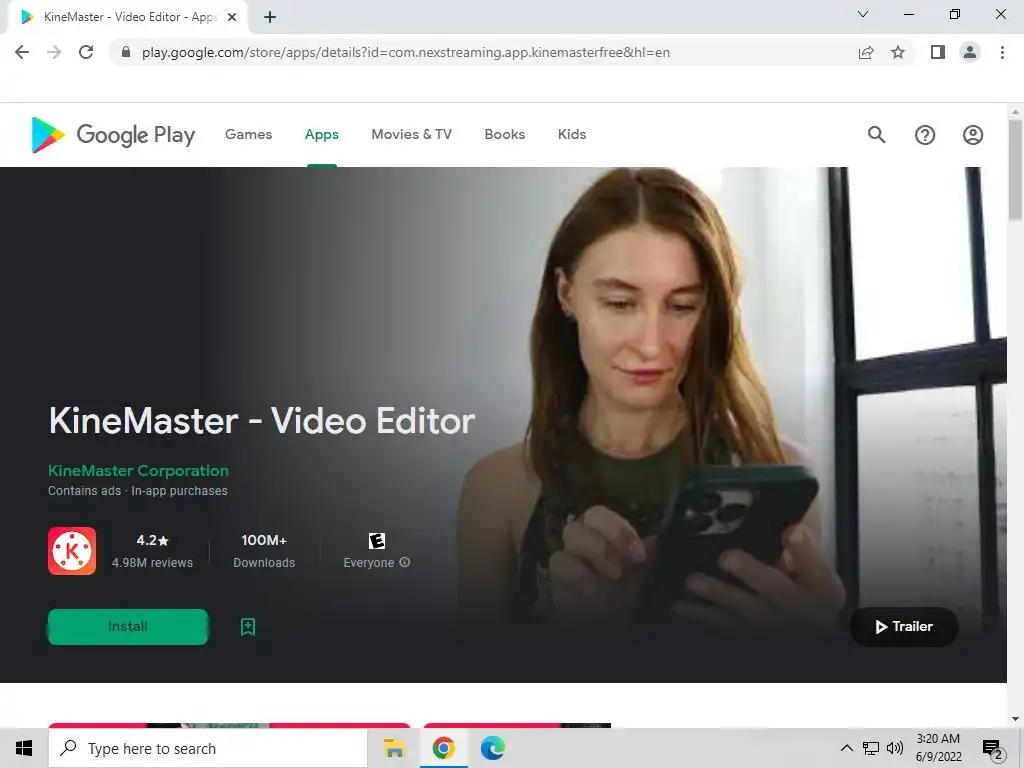Reload the page
Screen dimensions: 1024x768
[86, 52]
